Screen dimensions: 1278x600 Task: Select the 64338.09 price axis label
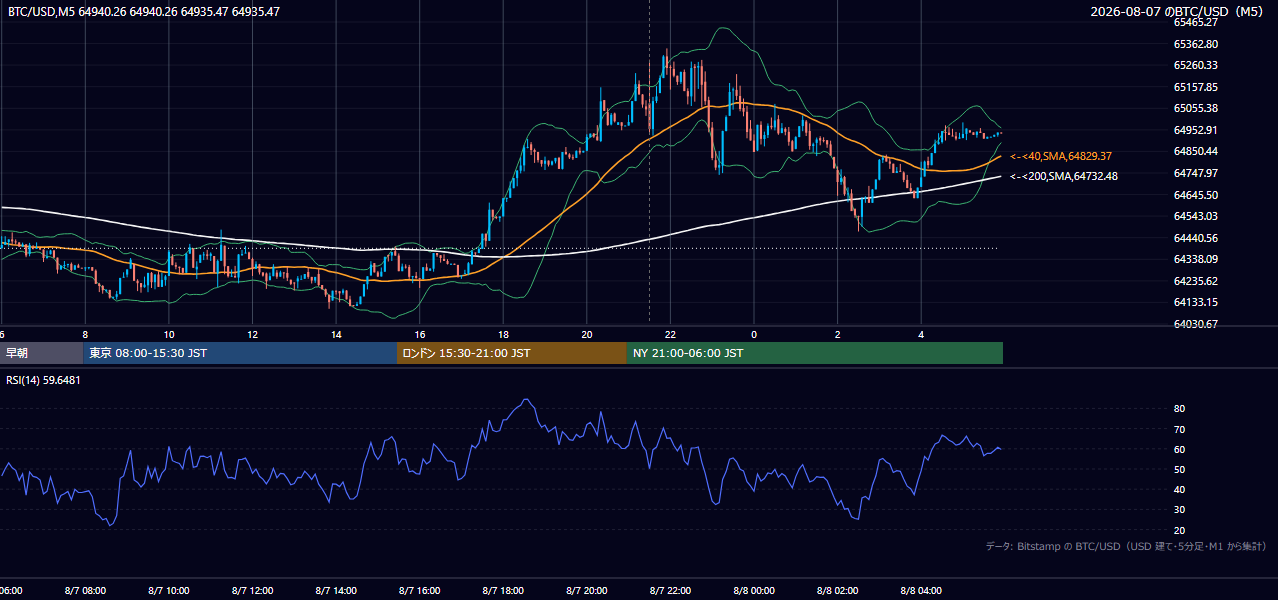click(x=1195, y=259)
